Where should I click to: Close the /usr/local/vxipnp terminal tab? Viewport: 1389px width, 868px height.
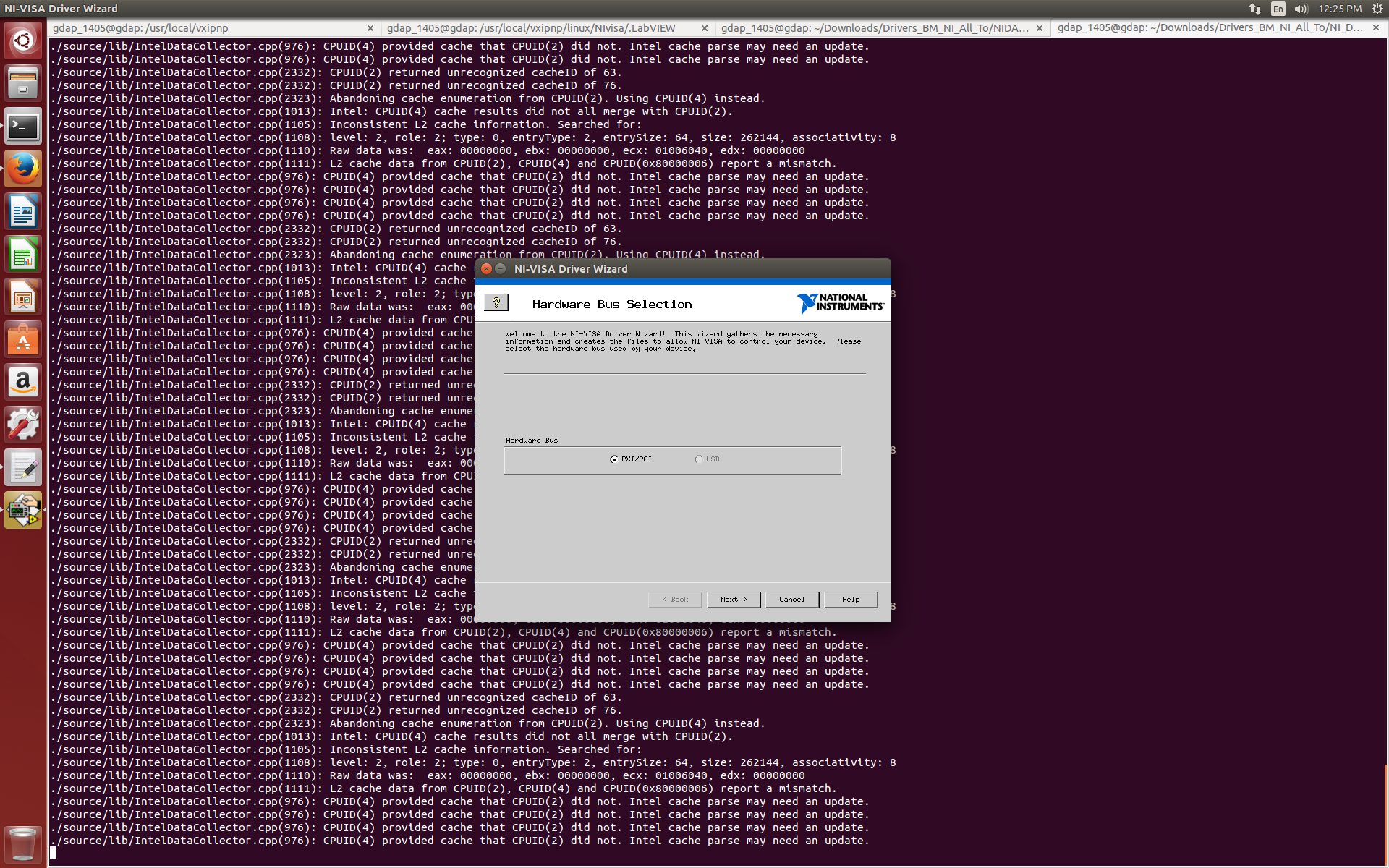[x=370, y=28]
